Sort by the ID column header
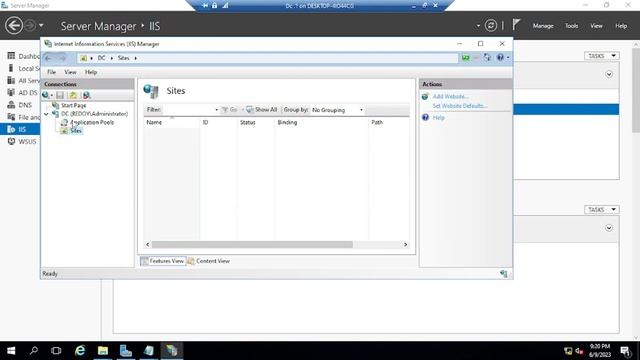The height and width of the screenshot is (360, 640). click(x=205, y=122)
